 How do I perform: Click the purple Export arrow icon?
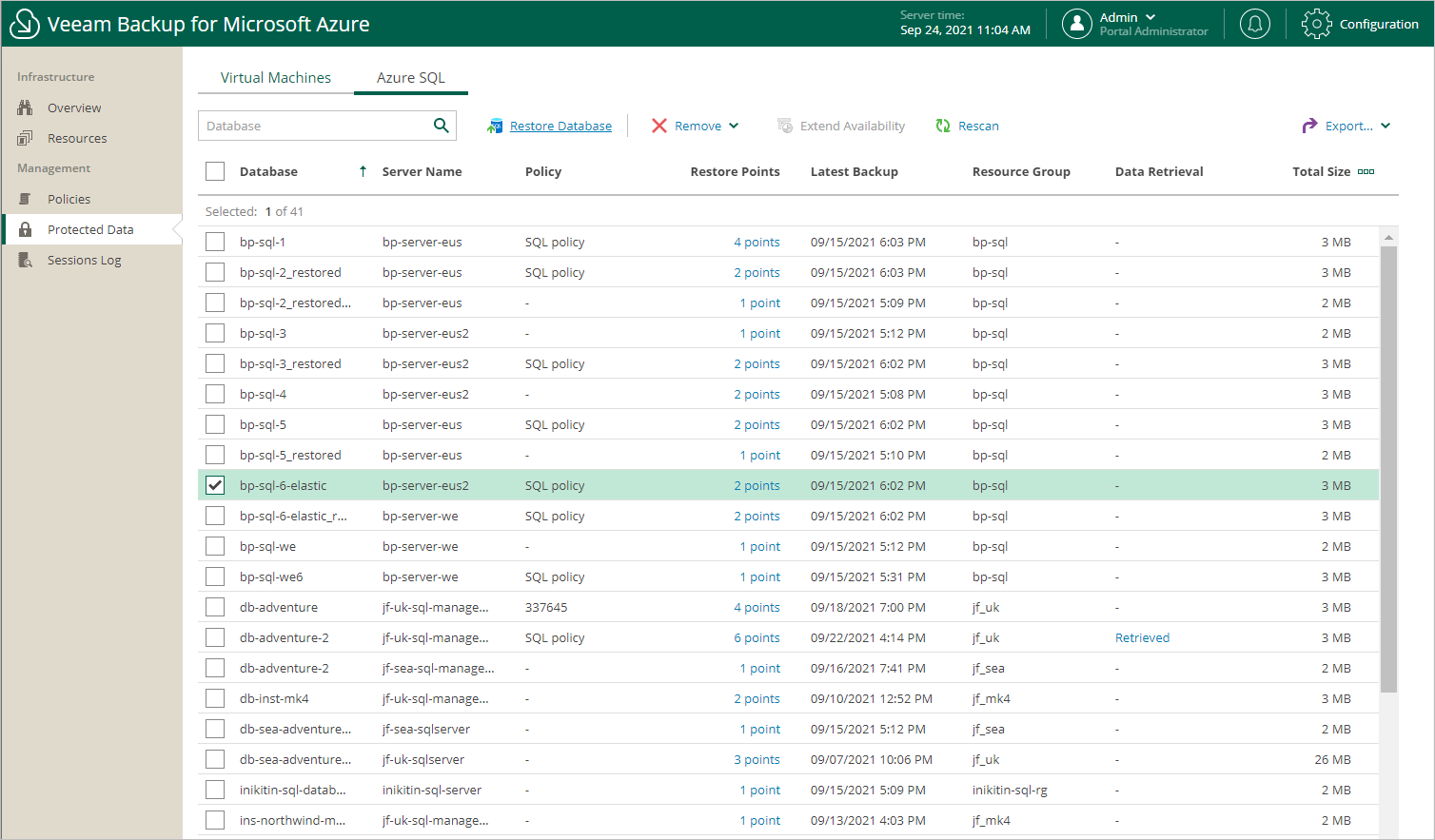(1310, 126)
